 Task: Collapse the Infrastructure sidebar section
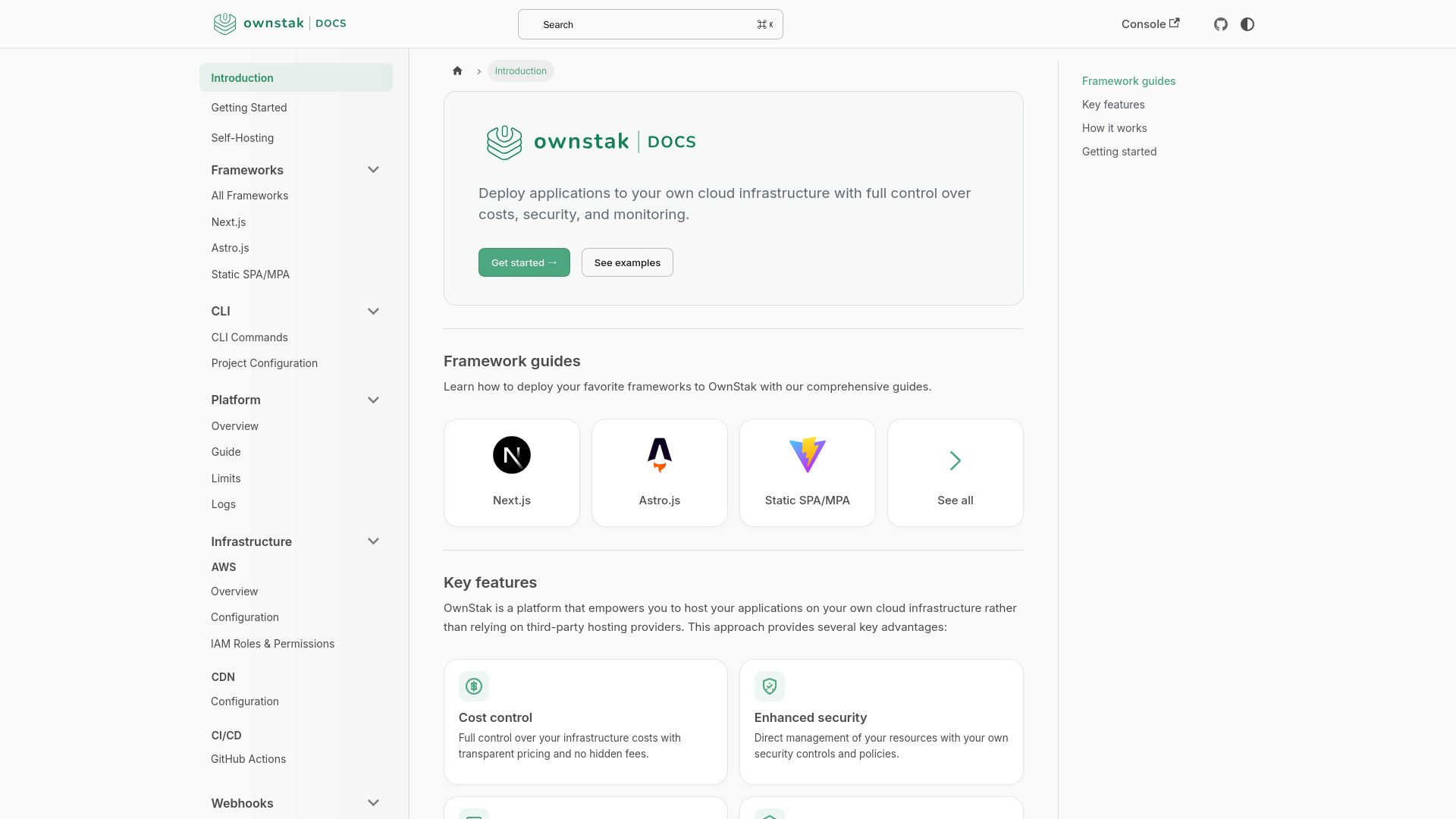point(373,541)
